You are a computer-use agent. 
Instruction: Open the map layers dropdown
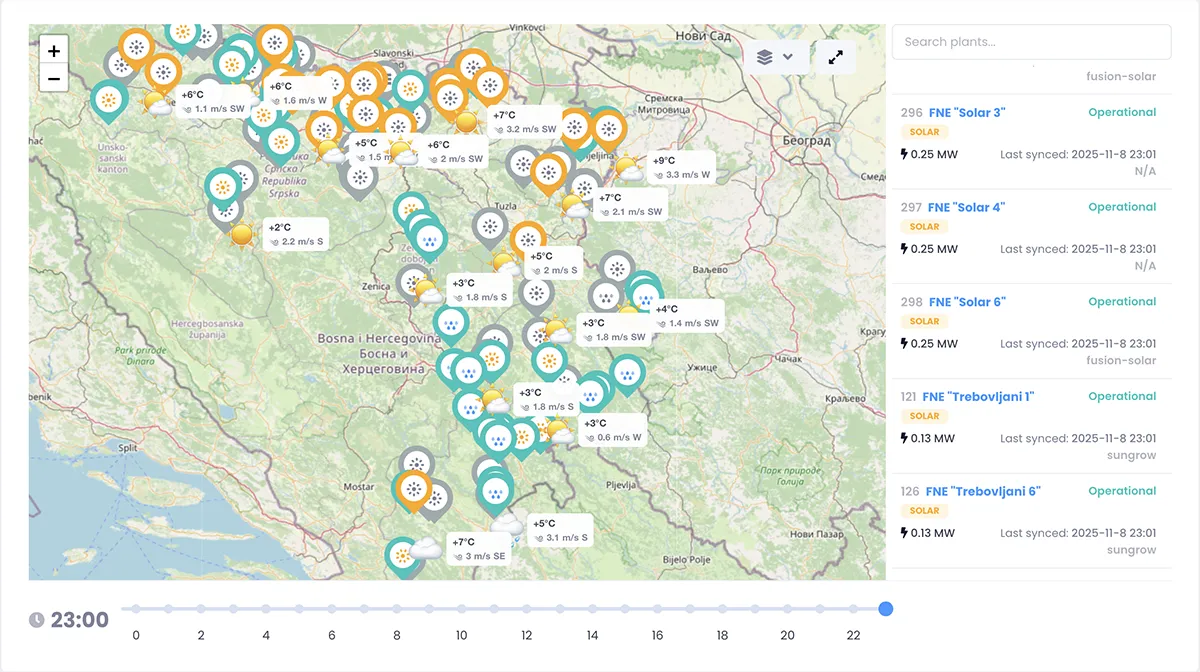(x=775, y=57)
